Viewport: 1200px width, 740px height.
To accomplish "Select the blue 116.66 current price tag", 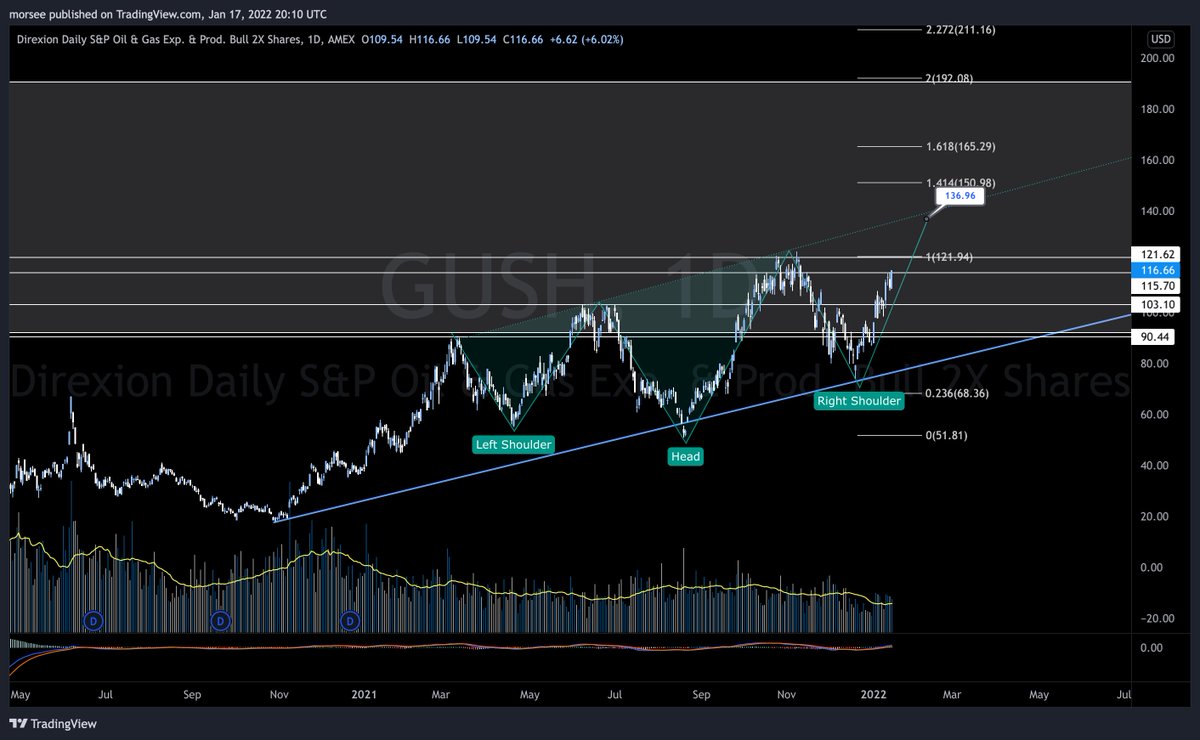I will tap(1159, 270).
